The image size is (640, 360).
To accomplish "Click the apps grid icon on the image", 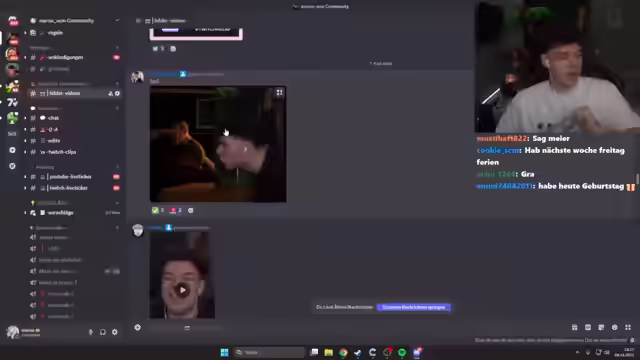I will pyautogui.click(x=279, y=93).
